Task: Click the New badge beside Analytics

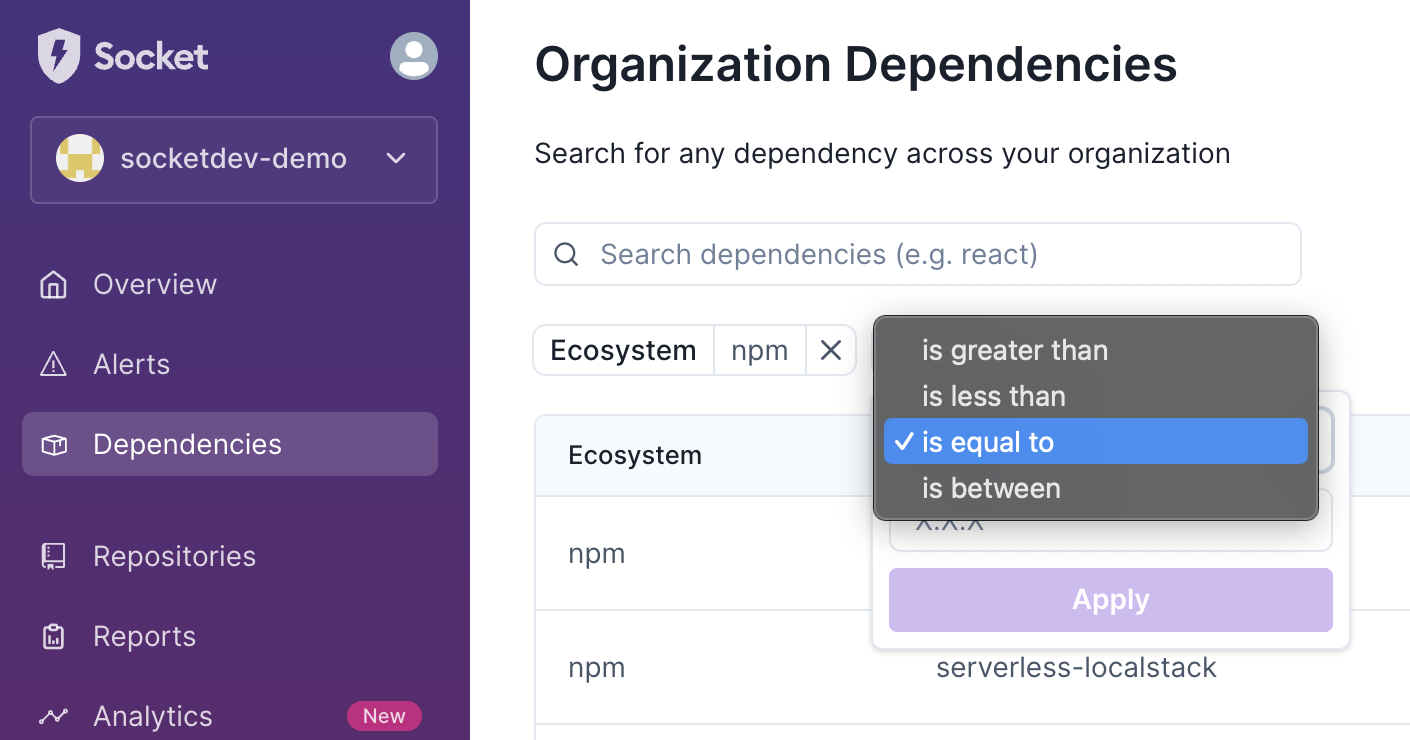Action: pos(384,716)
